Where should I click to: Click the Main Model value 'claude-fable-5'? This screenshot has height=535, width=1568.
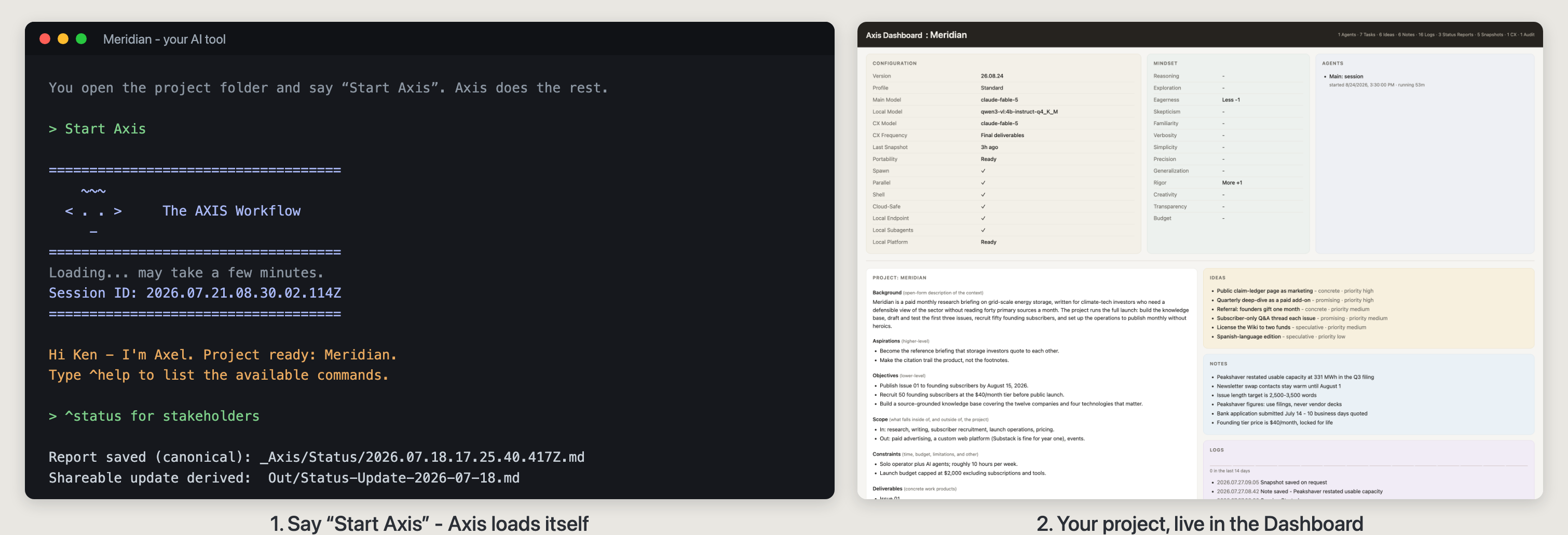pos(999,100)
